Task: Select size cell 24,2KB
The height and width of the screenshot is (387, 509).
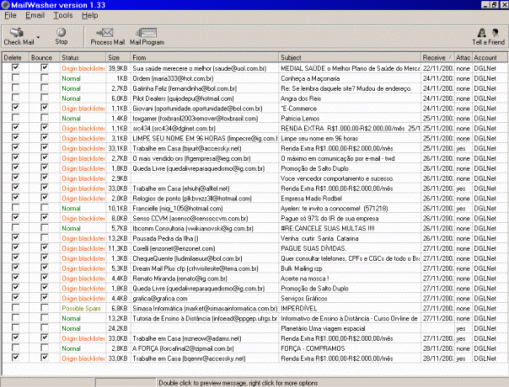Action: pyautogui.click(x=118, y=328)
